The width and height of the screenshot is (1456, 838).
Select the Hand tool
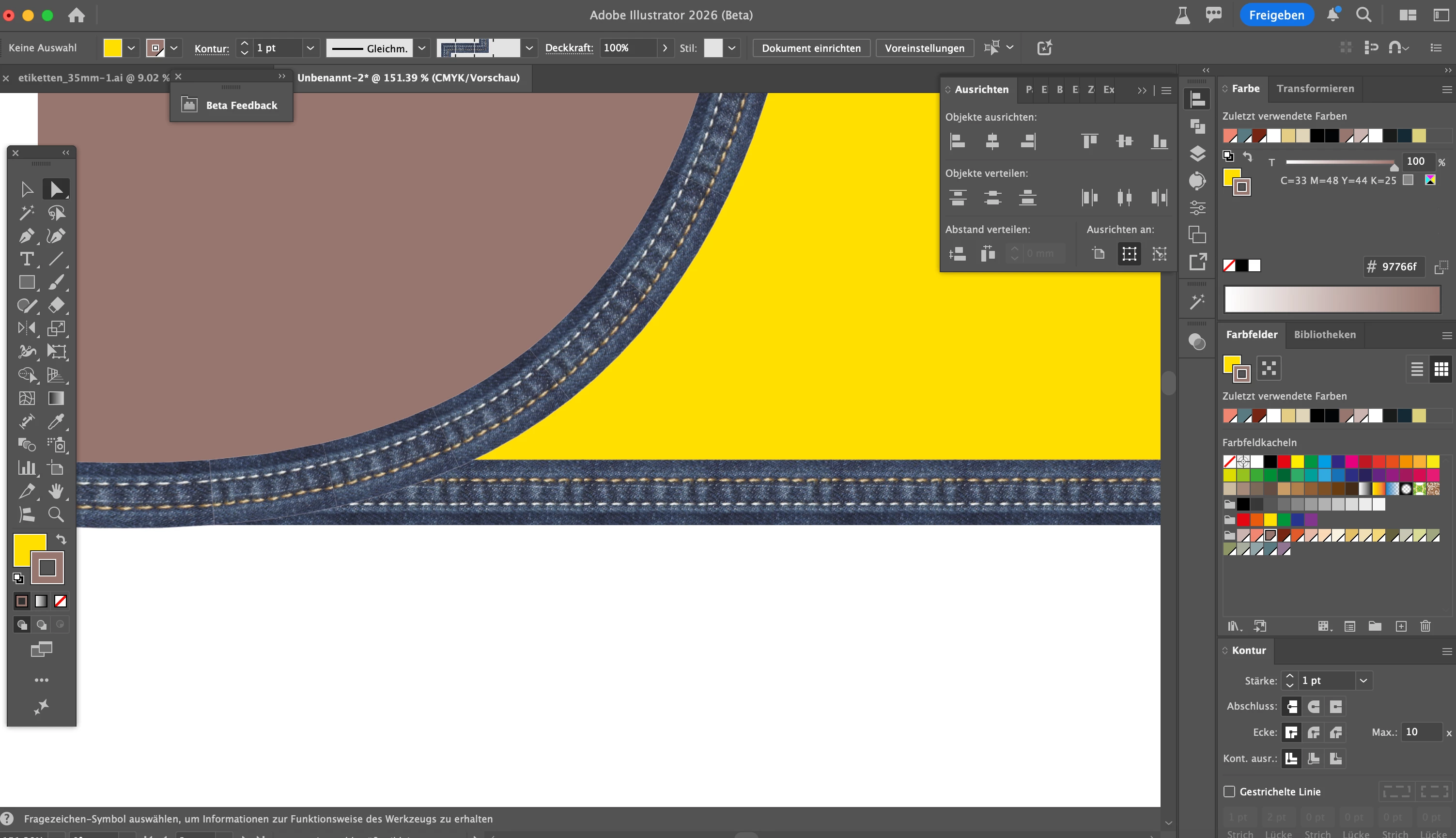56,491
